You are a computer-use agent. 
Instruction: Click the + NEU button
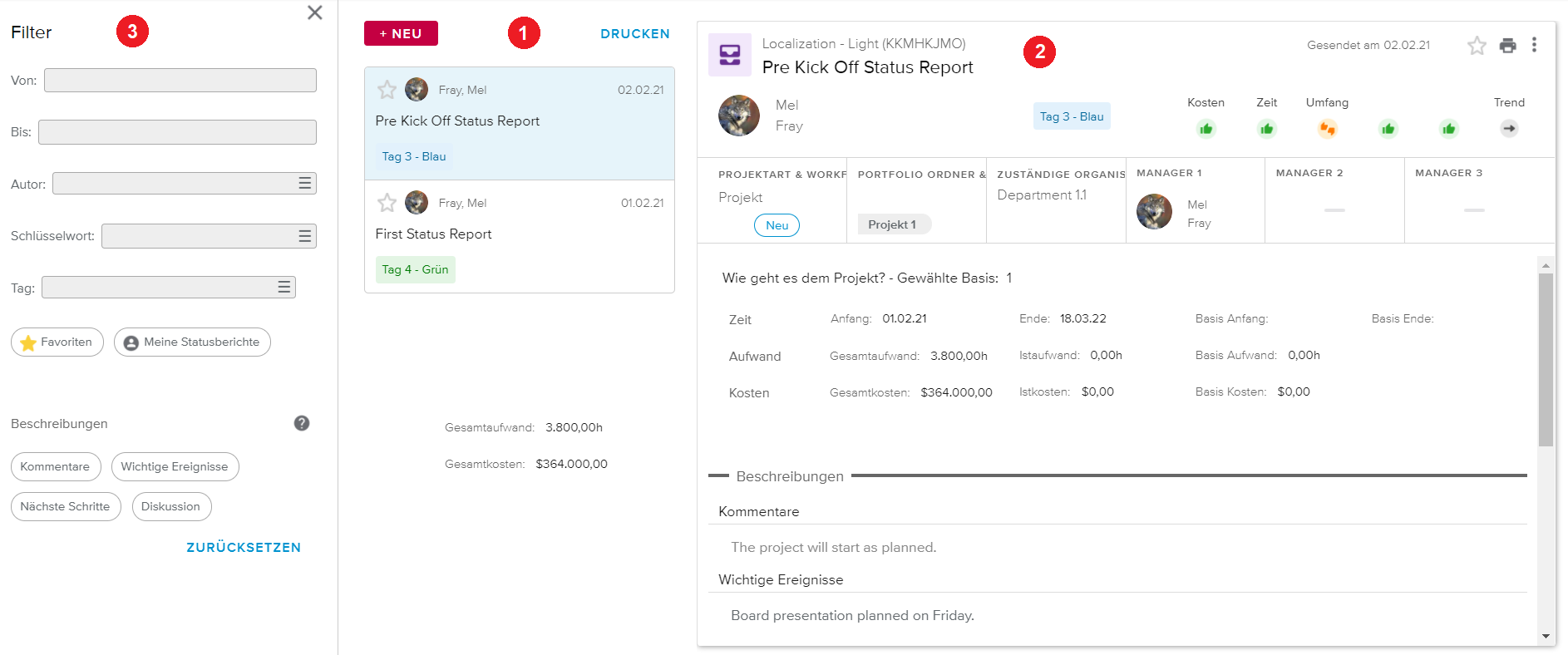pyautogui.click(x=401, y=33)
